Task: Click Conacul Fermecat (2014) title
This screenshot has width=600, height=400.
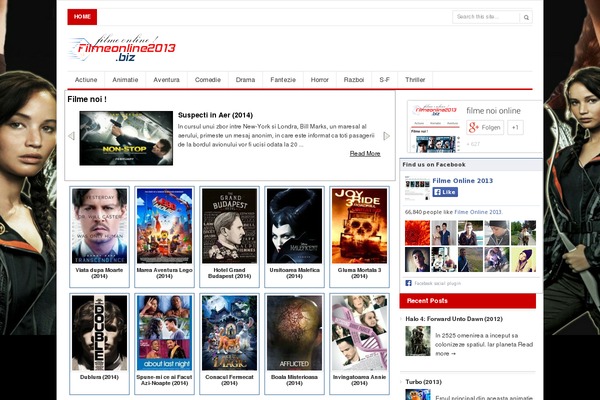Action: [x=230, y=380]
